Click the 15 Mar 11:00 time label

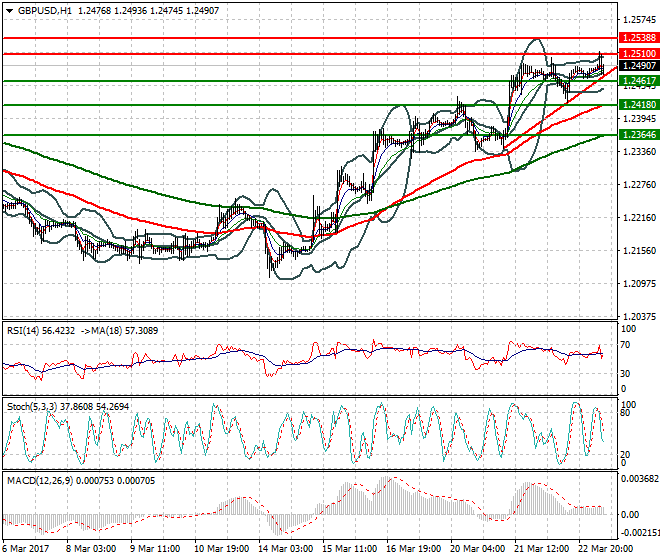tap(349, 549)
